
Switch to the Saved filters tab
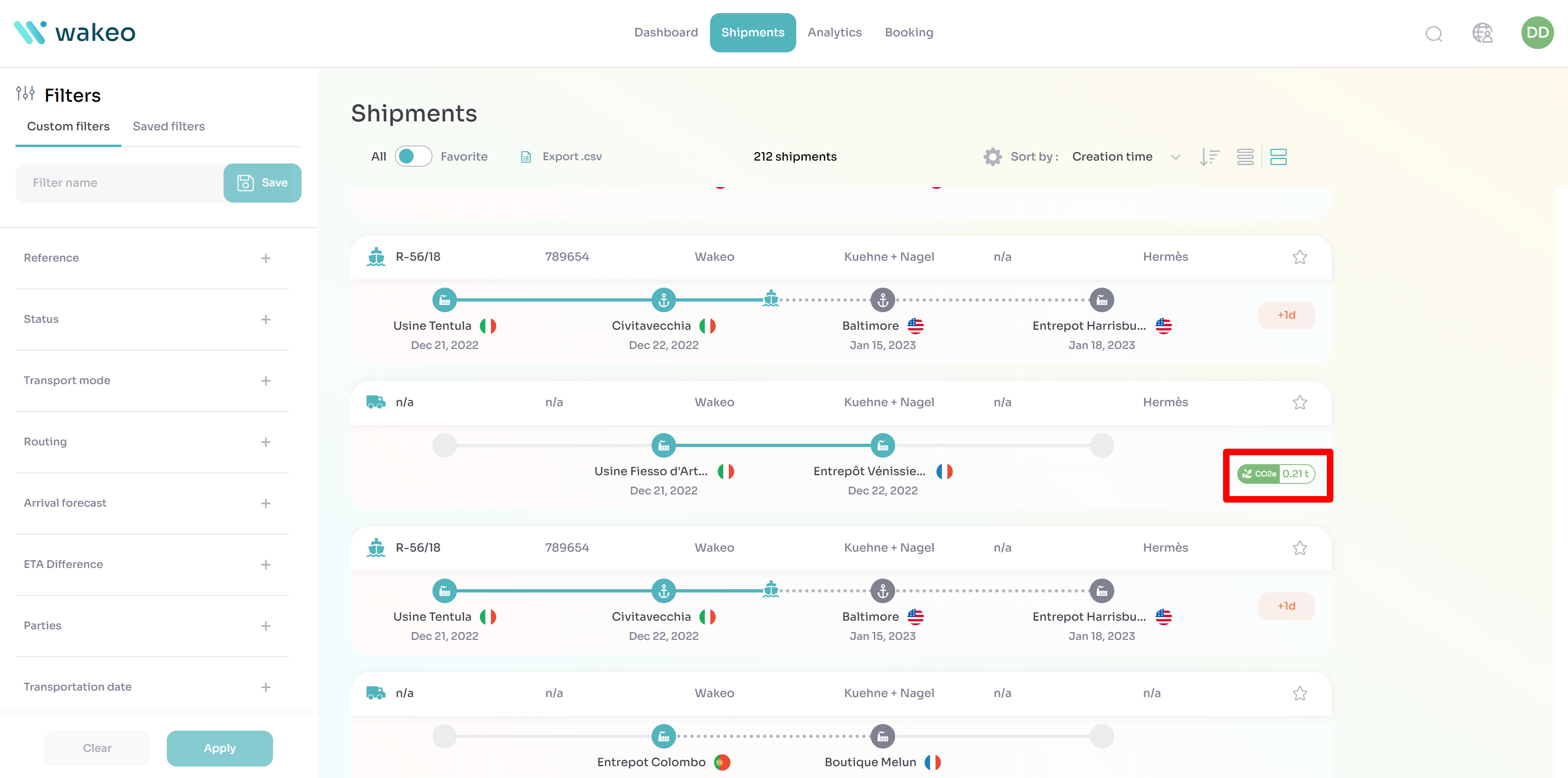click(x=168, y=127)
